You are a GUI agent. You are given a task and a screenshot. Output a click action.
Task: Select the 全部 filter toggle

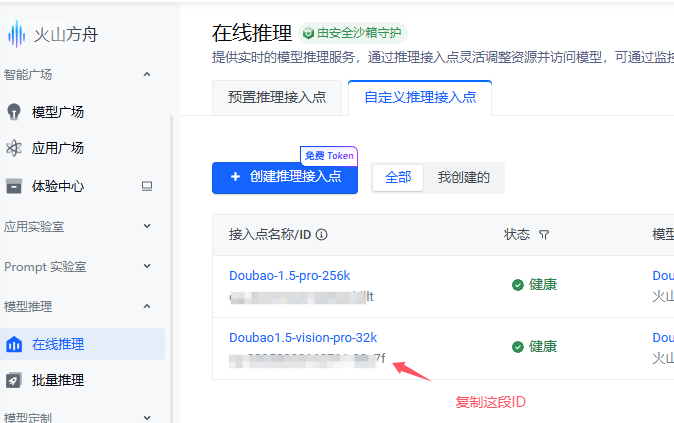pos(398,177)
